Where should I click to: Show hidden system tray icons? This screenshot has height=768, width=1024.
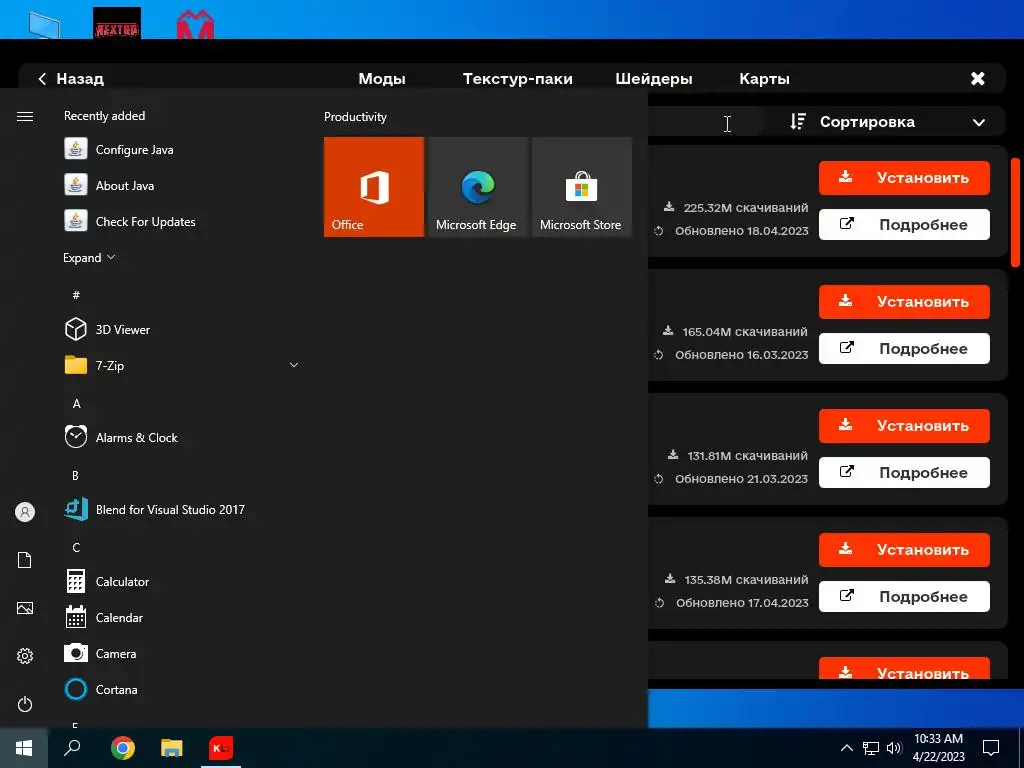[x=846, y=748]
